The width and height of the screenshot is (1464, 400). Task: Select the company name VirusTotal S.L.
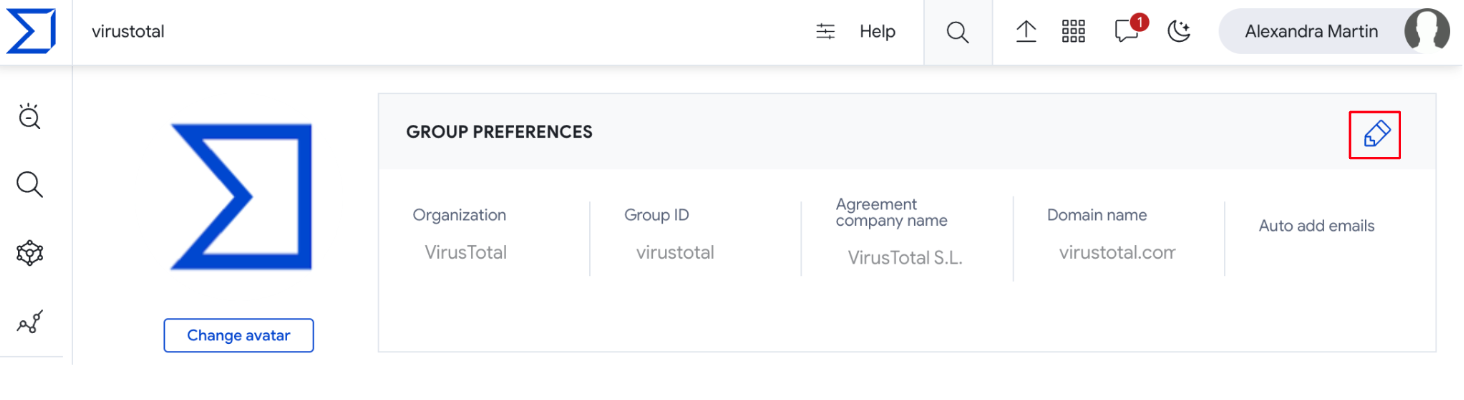(905, 258)
